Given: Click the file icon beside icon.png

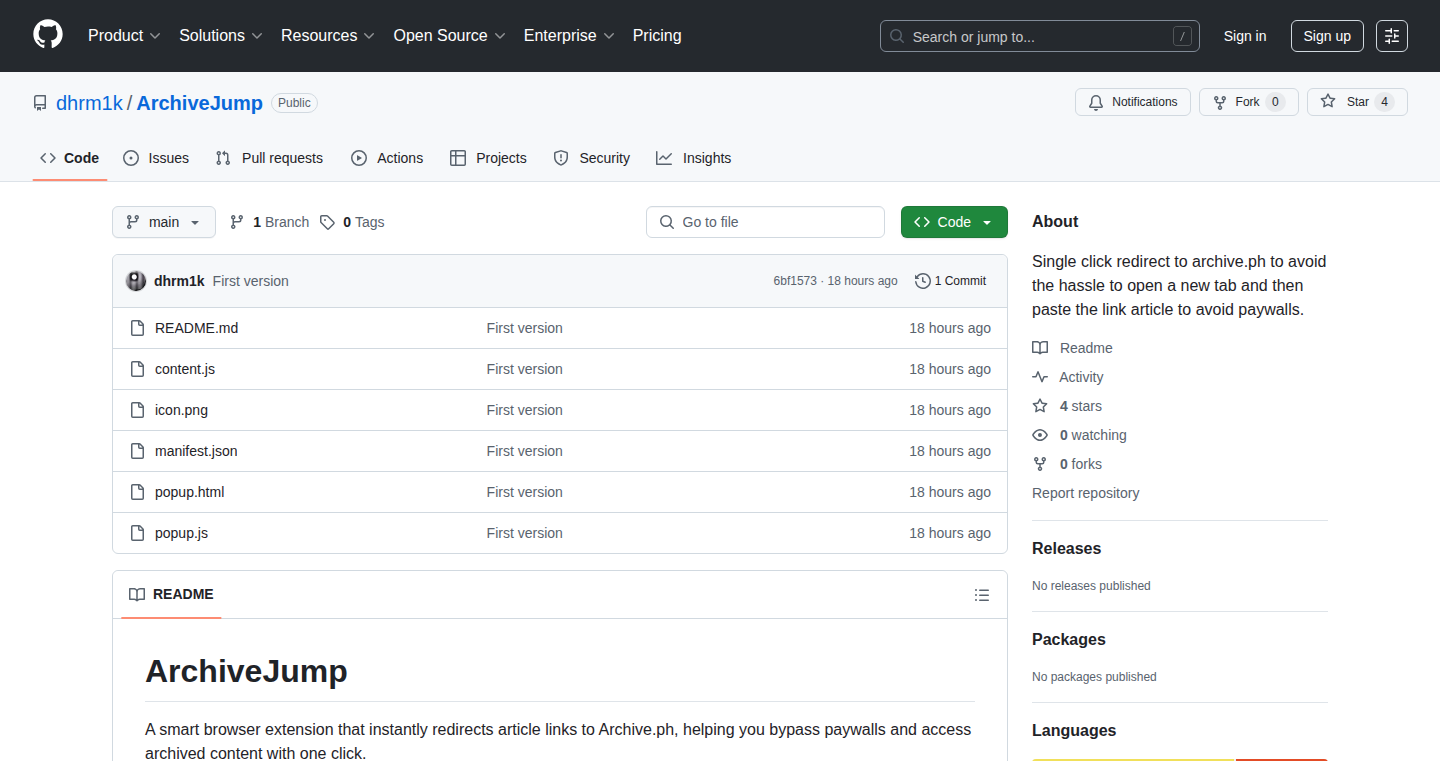Looking at the screenshot, I should (138, 410).
